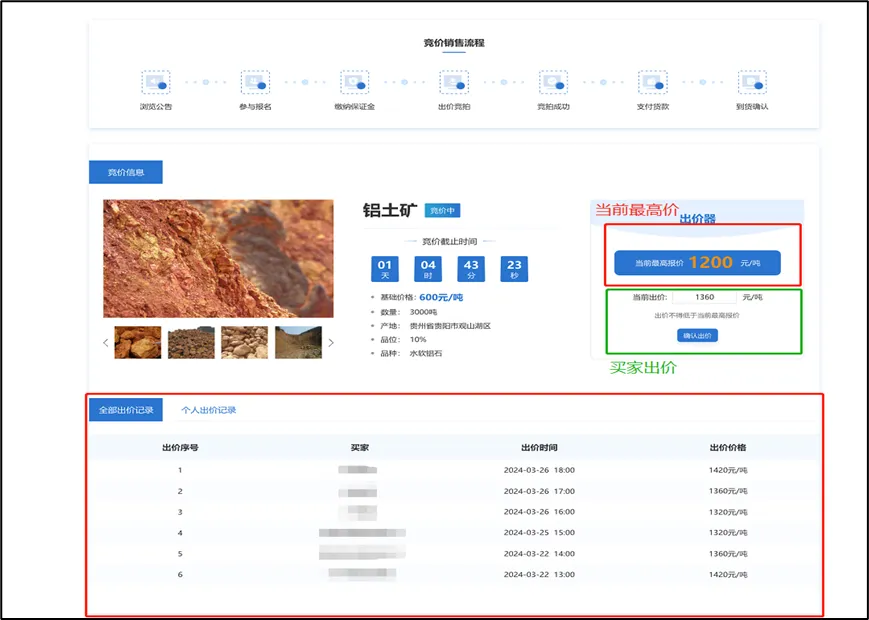
Task: Switch to 全部出价记录 tab
Action: [x=126, y=410]
